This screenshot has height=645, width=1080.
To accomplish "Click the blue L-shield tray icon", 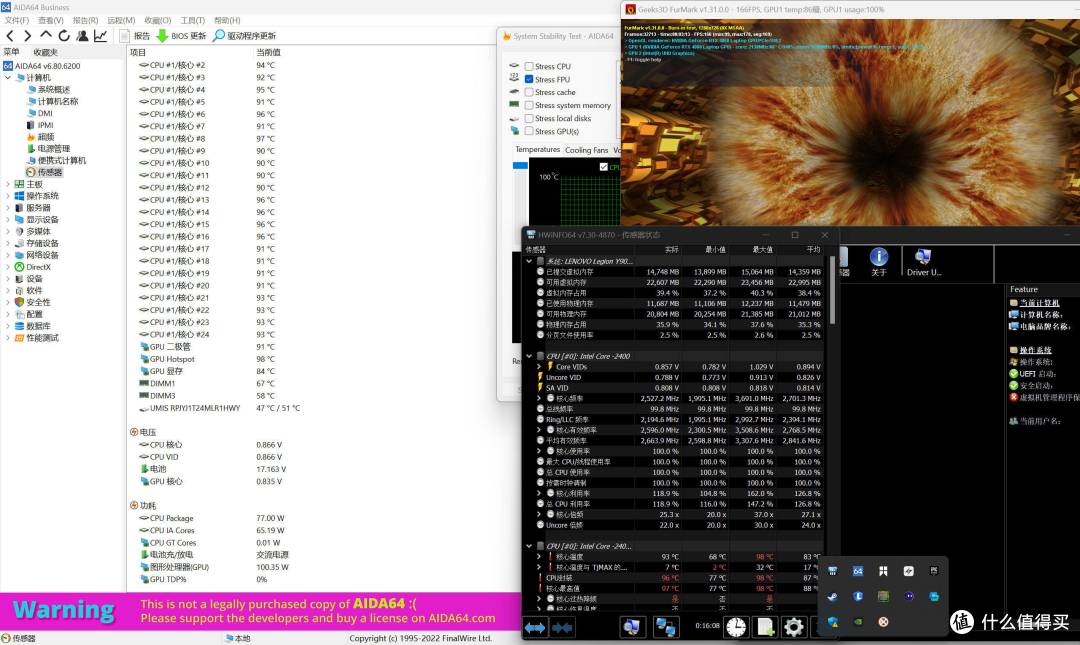I will coord(858,597).
